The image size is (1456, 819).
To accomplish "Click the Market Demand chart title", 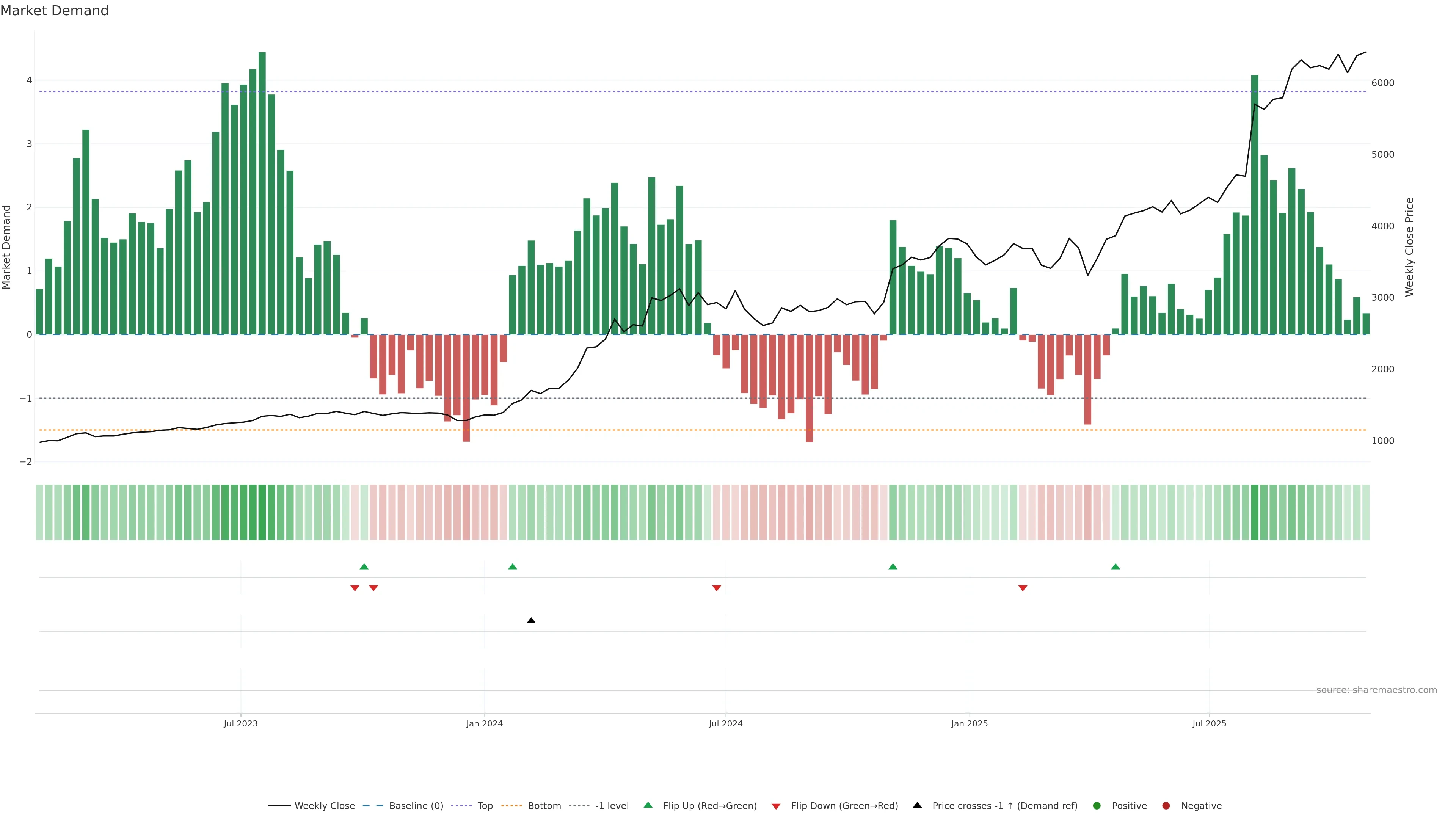I will click(54, 11).
